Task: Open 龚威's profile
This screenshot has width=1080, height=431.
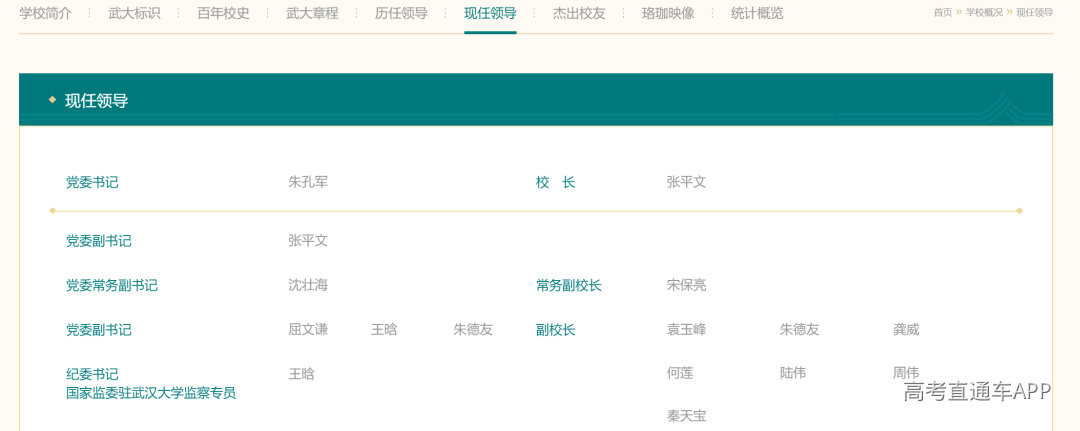Action: coord(906,330)
